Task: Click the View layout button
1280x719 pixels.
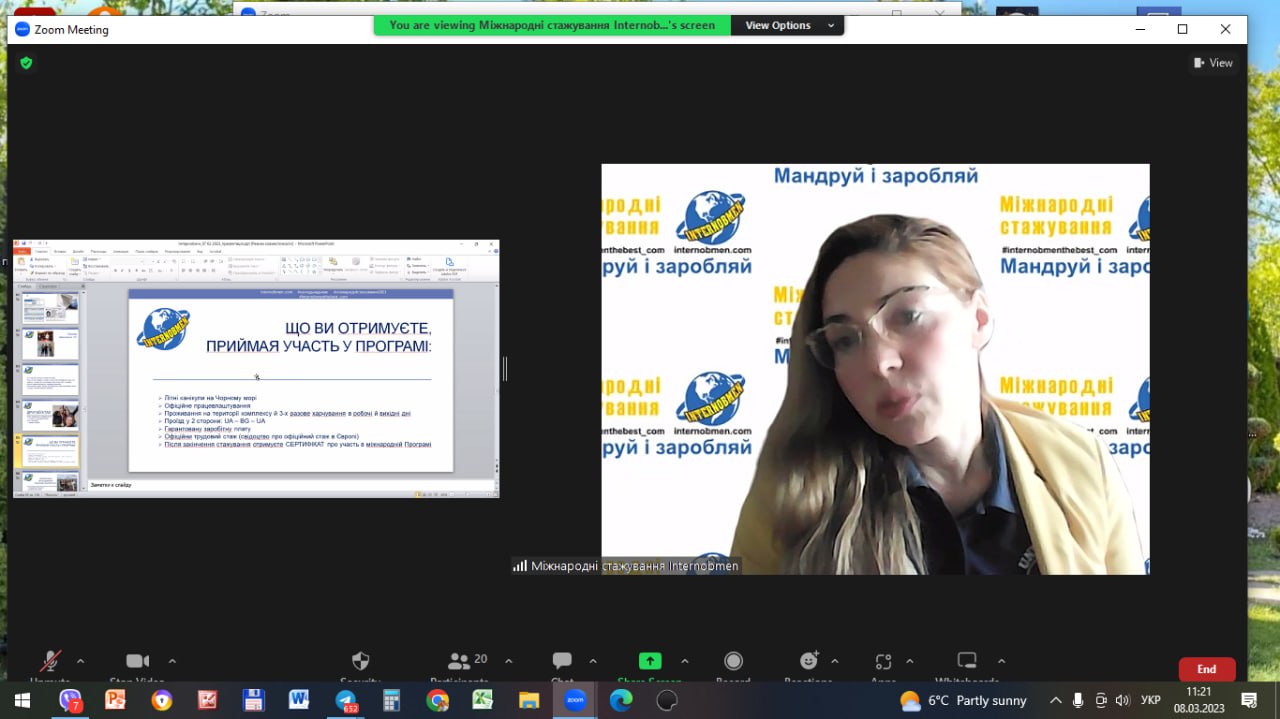Action: point(1213,63)
